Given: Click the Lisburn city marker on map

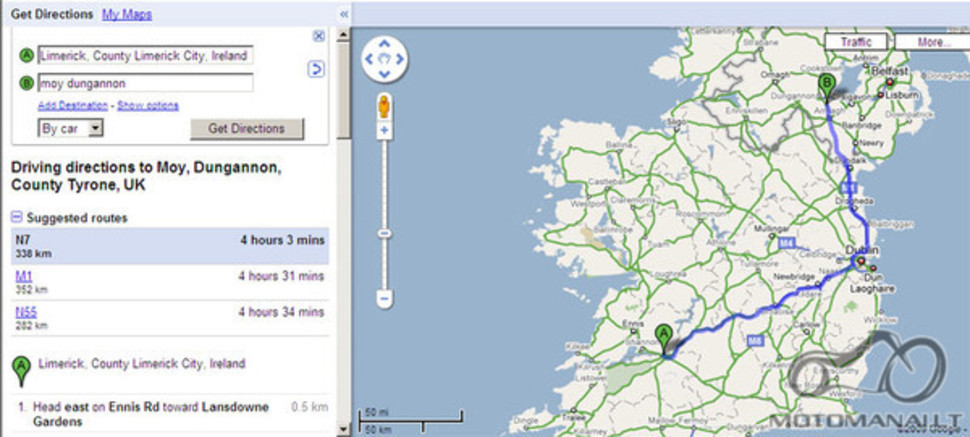Looking at the screenshot, I should 880,95.
